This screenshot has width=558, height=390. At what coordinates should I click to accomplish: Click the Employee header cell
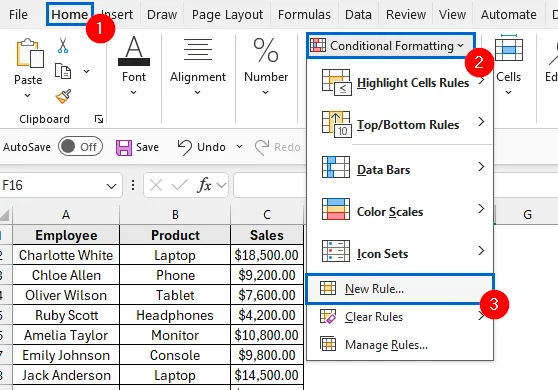click(66, 235)
